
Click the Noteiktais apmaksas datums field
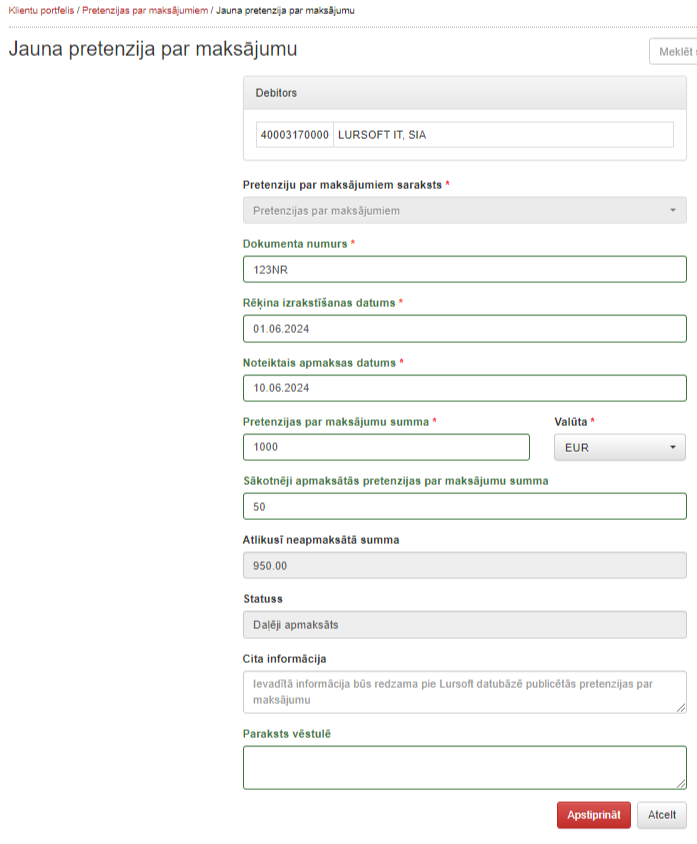point(464,388)
